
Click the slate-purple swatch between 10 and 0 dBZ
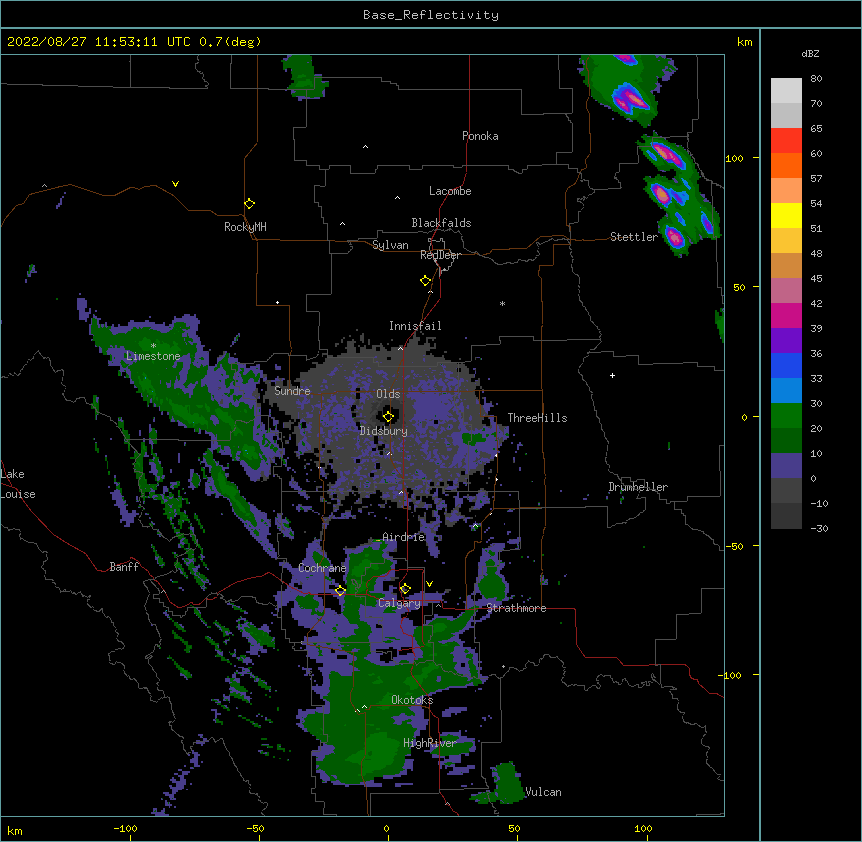tap(786, 466)
